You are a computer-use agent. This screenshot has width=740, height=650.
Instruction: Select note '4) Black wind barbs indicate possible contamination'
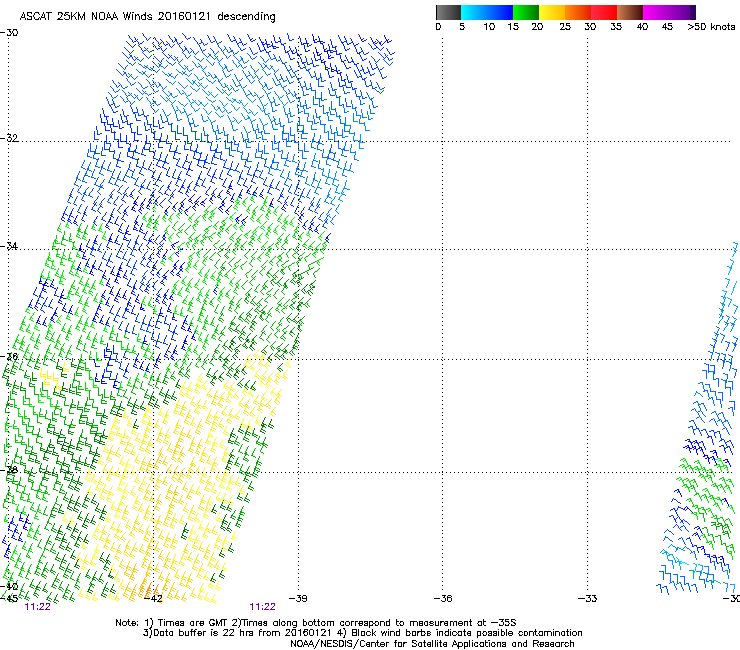tap(459, 633)
